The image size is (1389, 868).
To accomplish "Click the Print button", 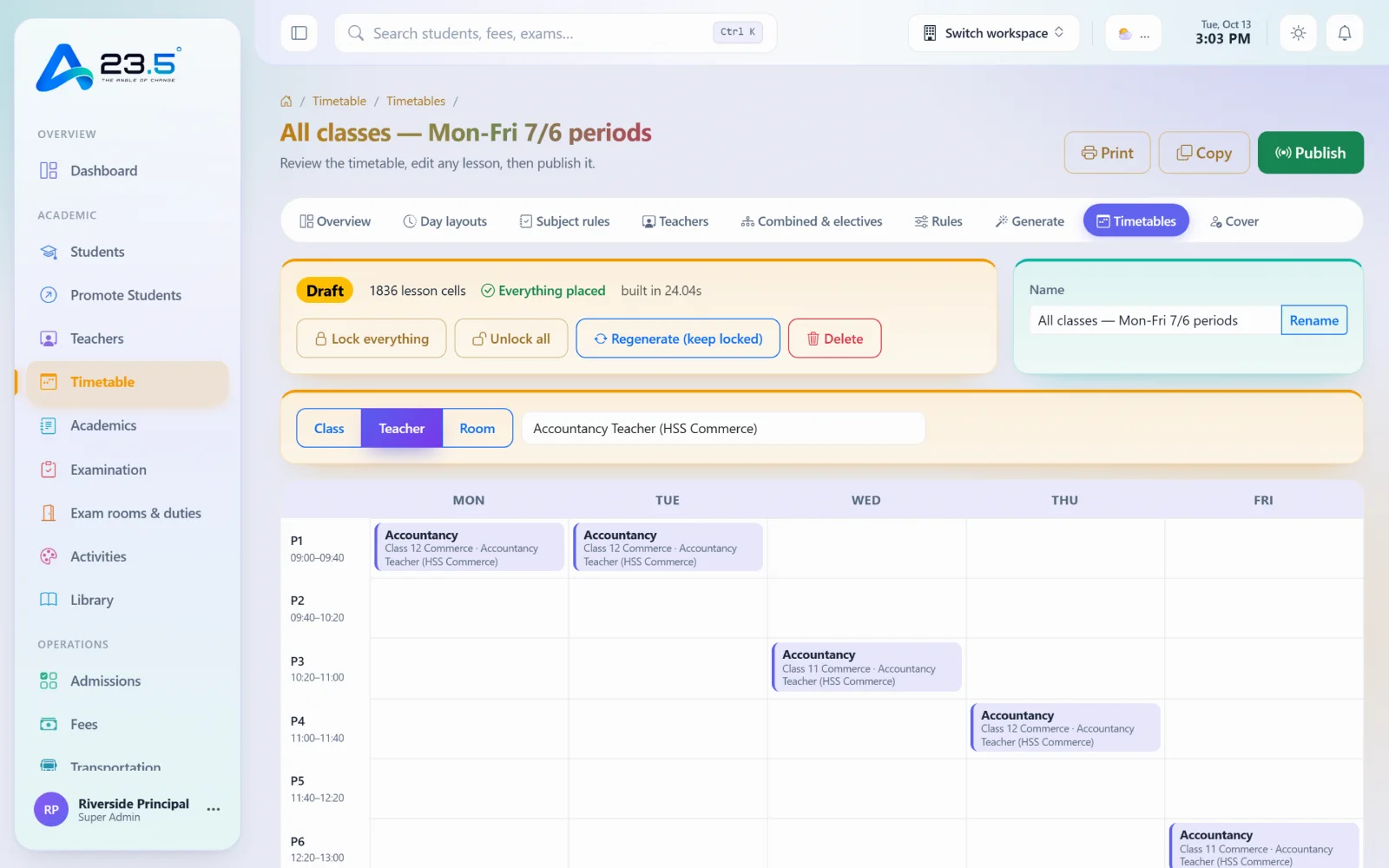I will pyautogui.click(x=1107, y=153).
